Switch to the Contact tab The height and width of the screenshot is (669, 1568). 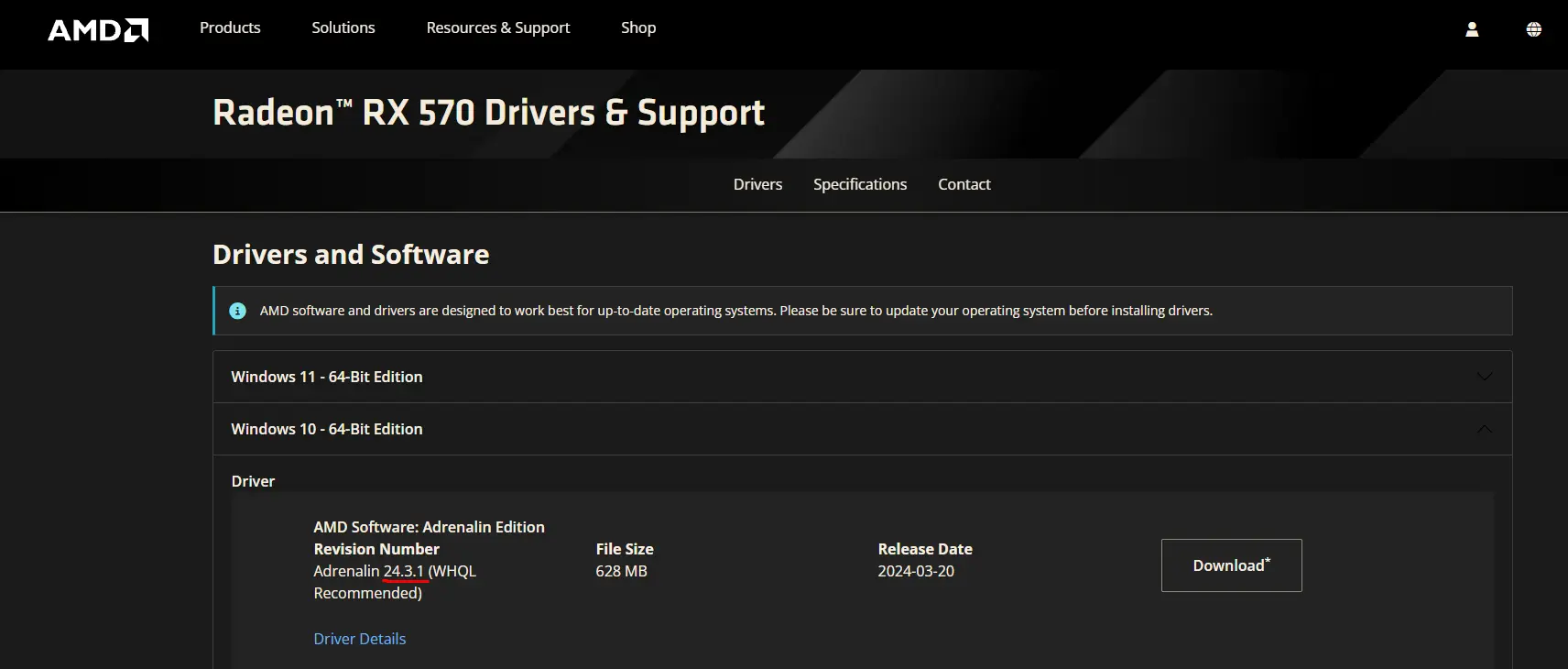click(x=964, y=184)
